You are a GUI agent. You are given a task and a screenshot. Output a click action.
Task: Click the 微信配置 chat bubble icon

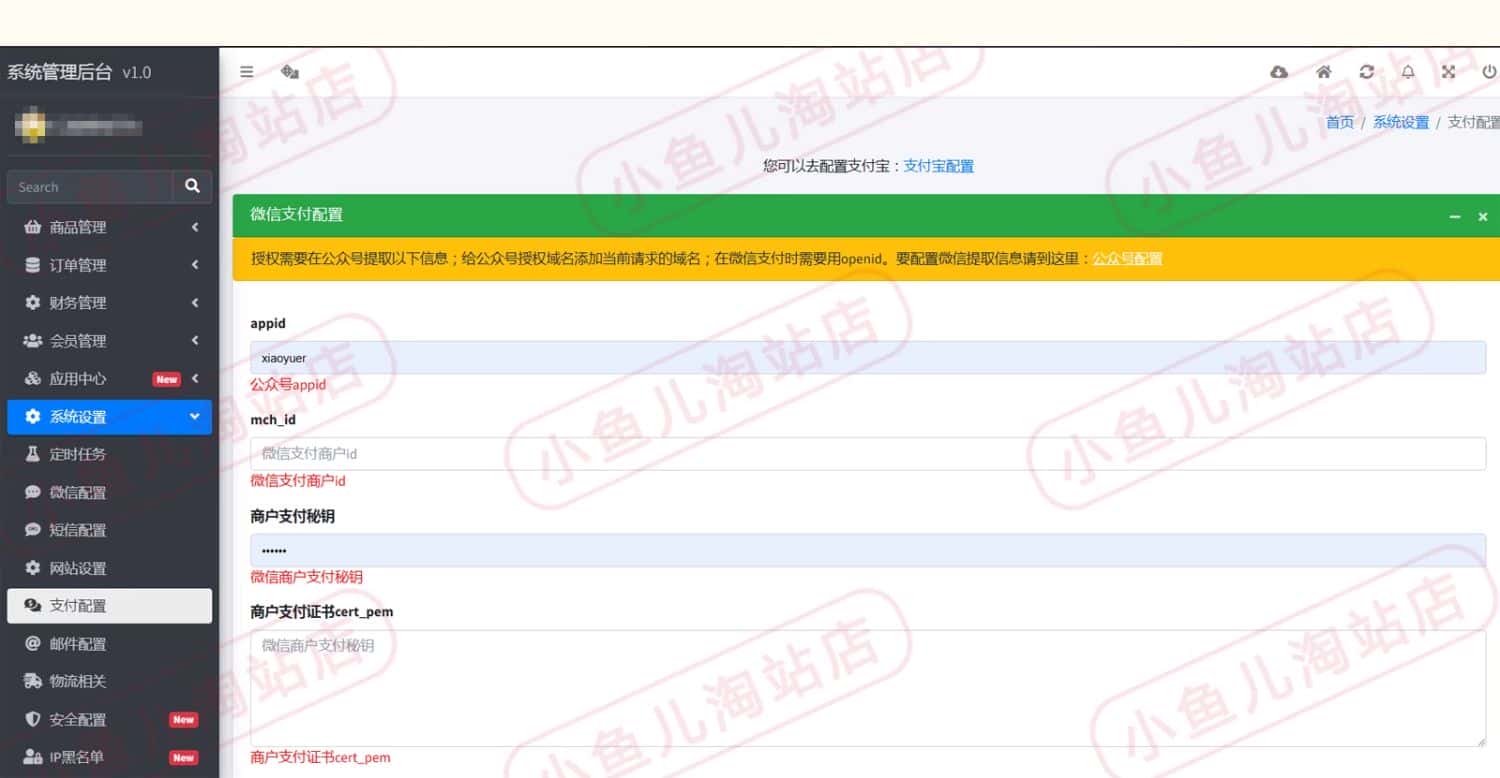(32, 492)
